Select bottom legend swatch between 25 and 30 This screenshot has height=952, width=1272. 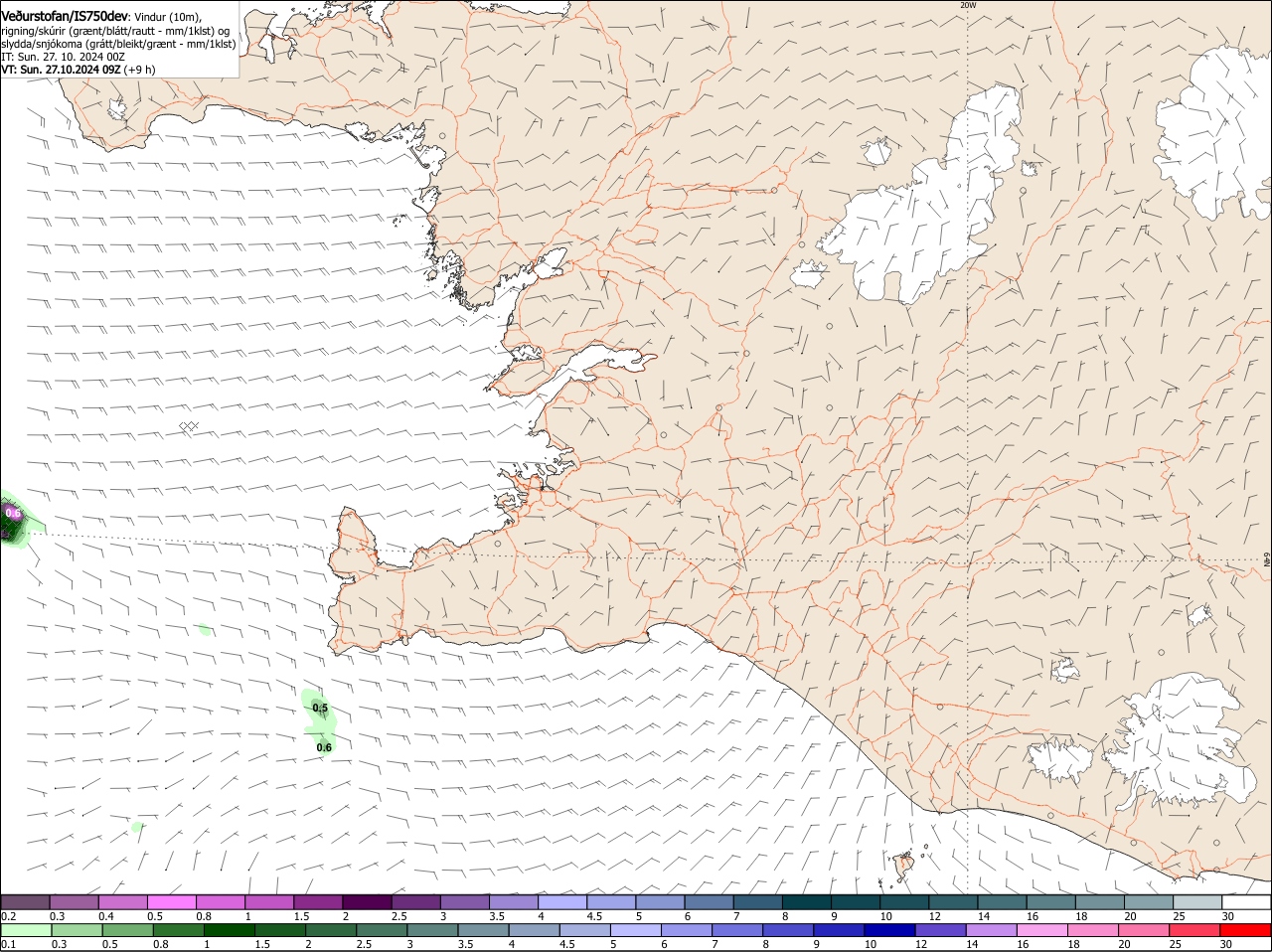click(x=1192, y=930)
